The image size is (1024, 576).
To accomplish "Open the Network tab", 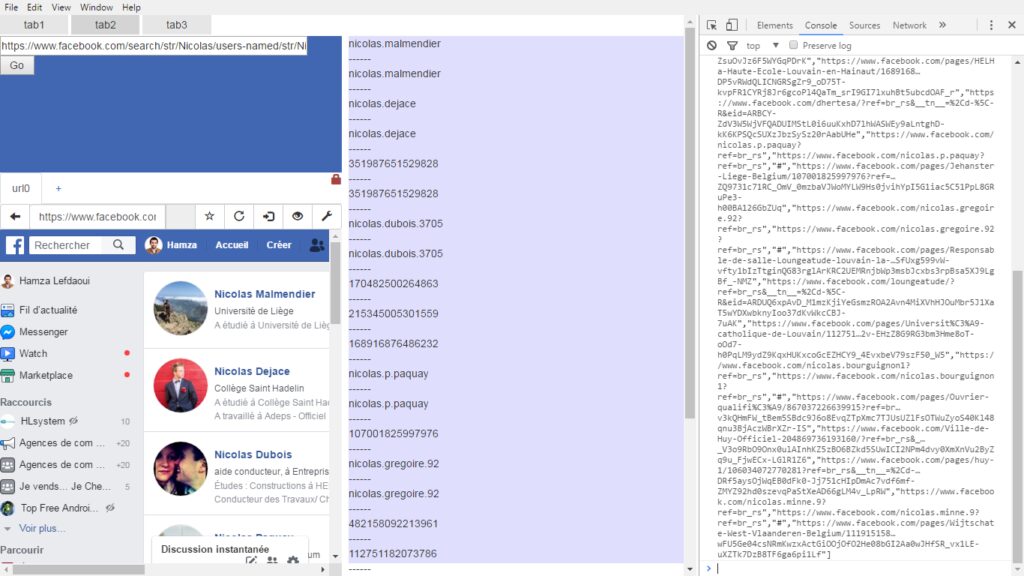I will (910, 25).
